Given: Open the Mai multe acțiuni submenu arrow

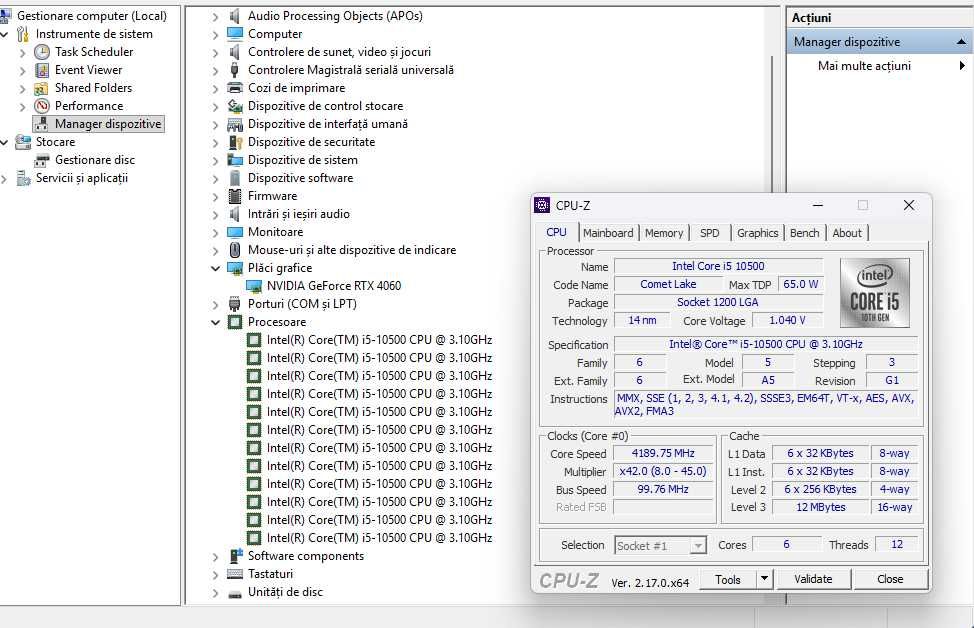Looking at the screenshot, I should 962,65.
